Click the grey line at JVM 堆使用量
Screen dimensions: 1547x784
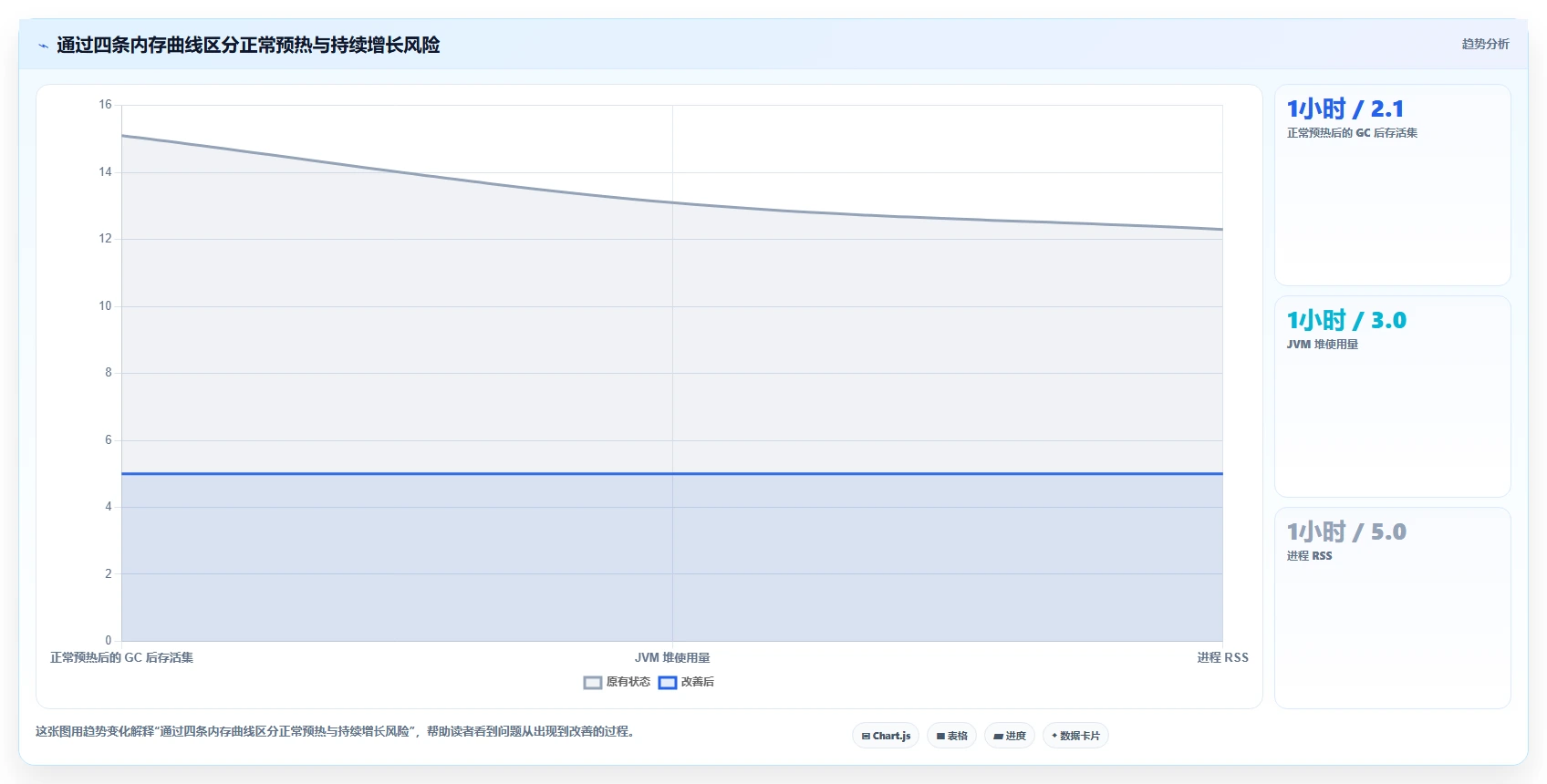[672, 202]
